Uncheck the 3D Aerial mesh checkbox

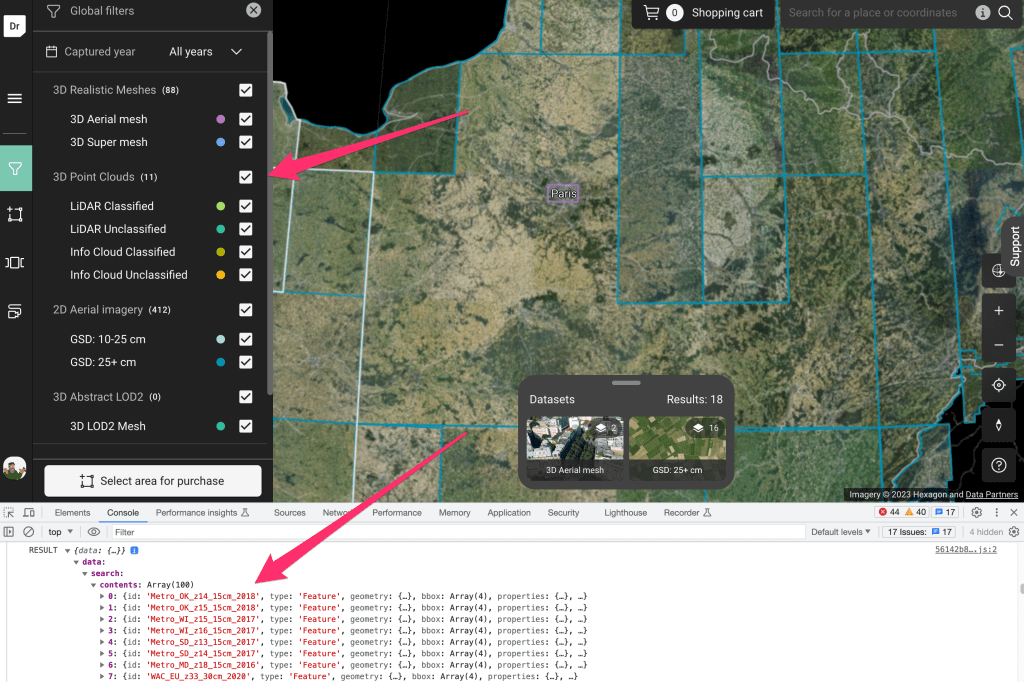point(246,119)
